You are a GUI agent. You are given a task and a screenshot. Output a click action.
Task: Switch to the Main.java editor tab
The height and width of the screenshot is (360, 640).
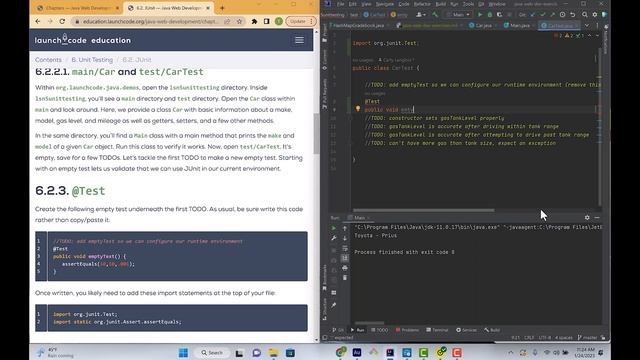(519, 25)
